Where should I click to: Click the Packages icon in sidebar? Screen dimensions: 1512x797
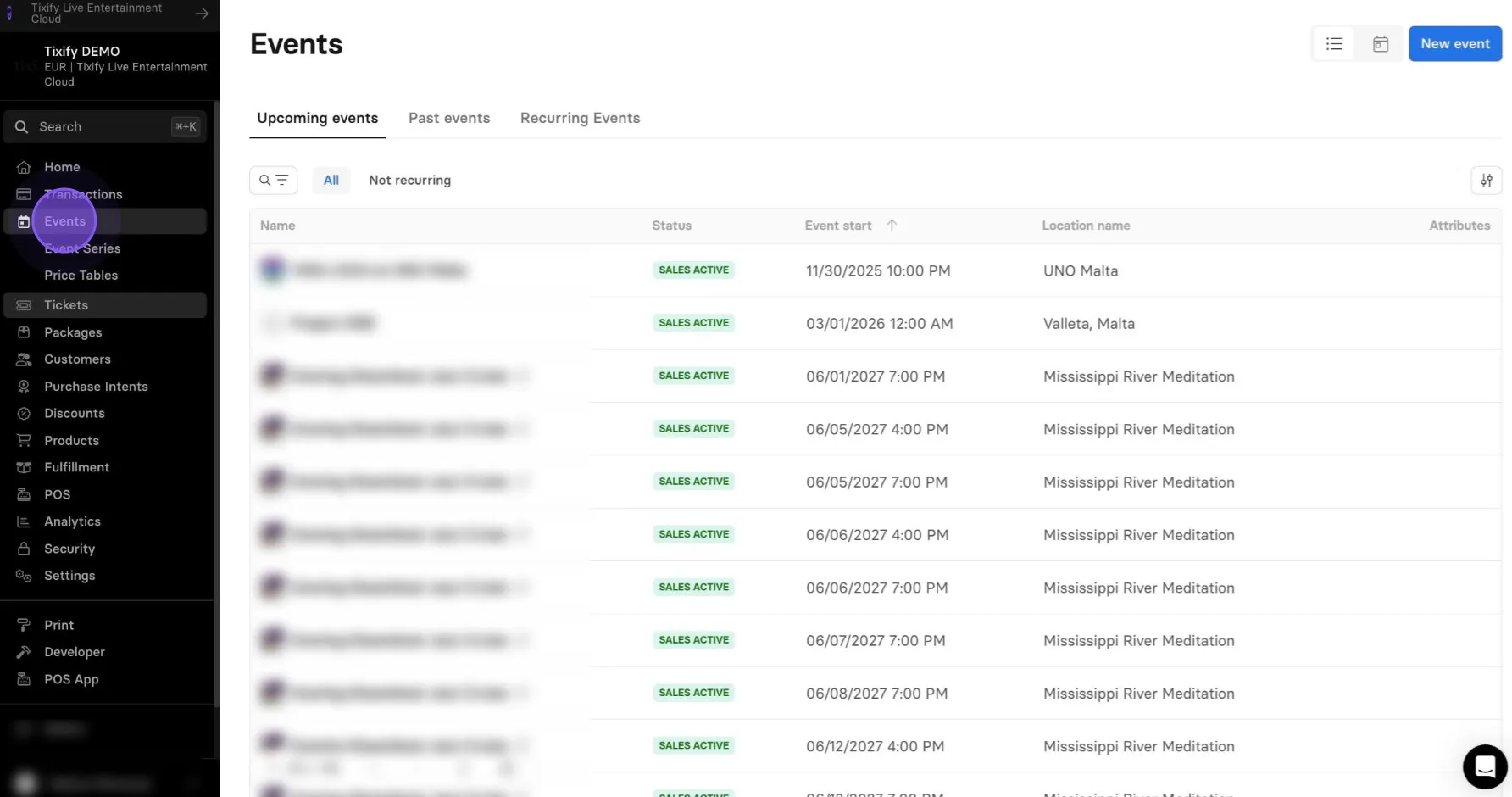pos(24,332)
